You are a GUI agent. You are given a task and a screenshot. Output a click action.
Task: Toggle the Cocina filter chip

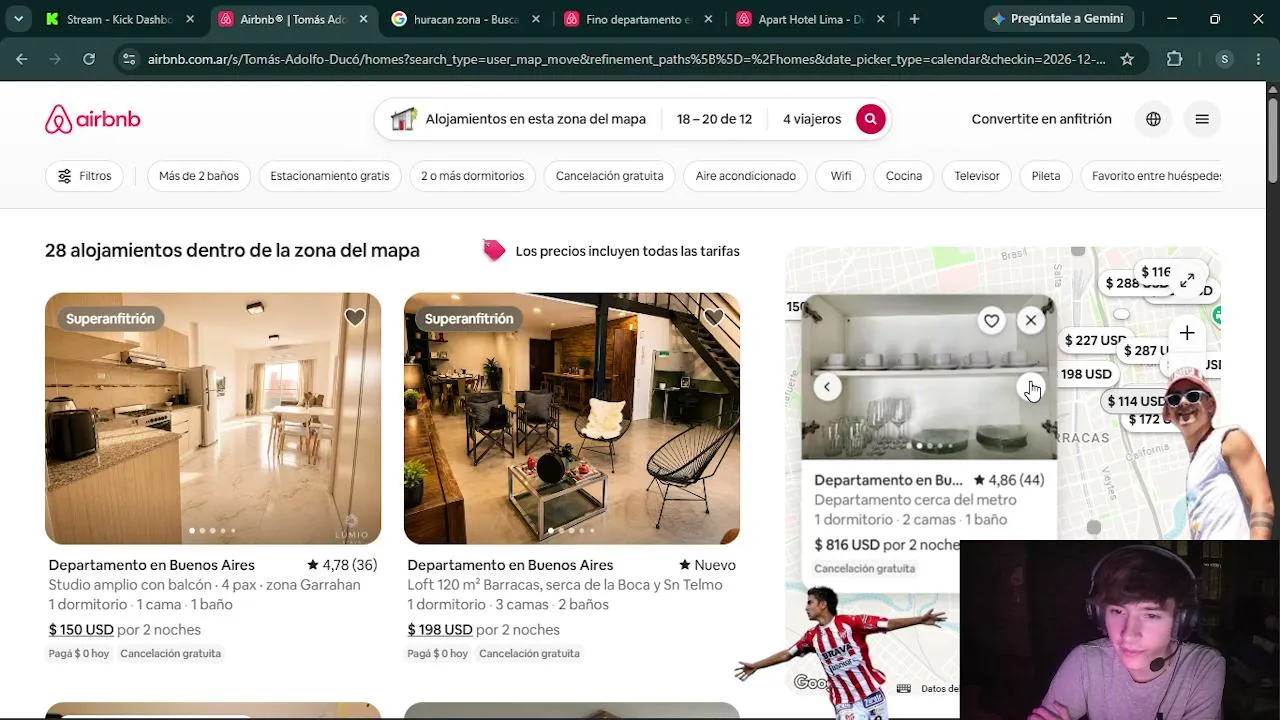coord(904,176)
